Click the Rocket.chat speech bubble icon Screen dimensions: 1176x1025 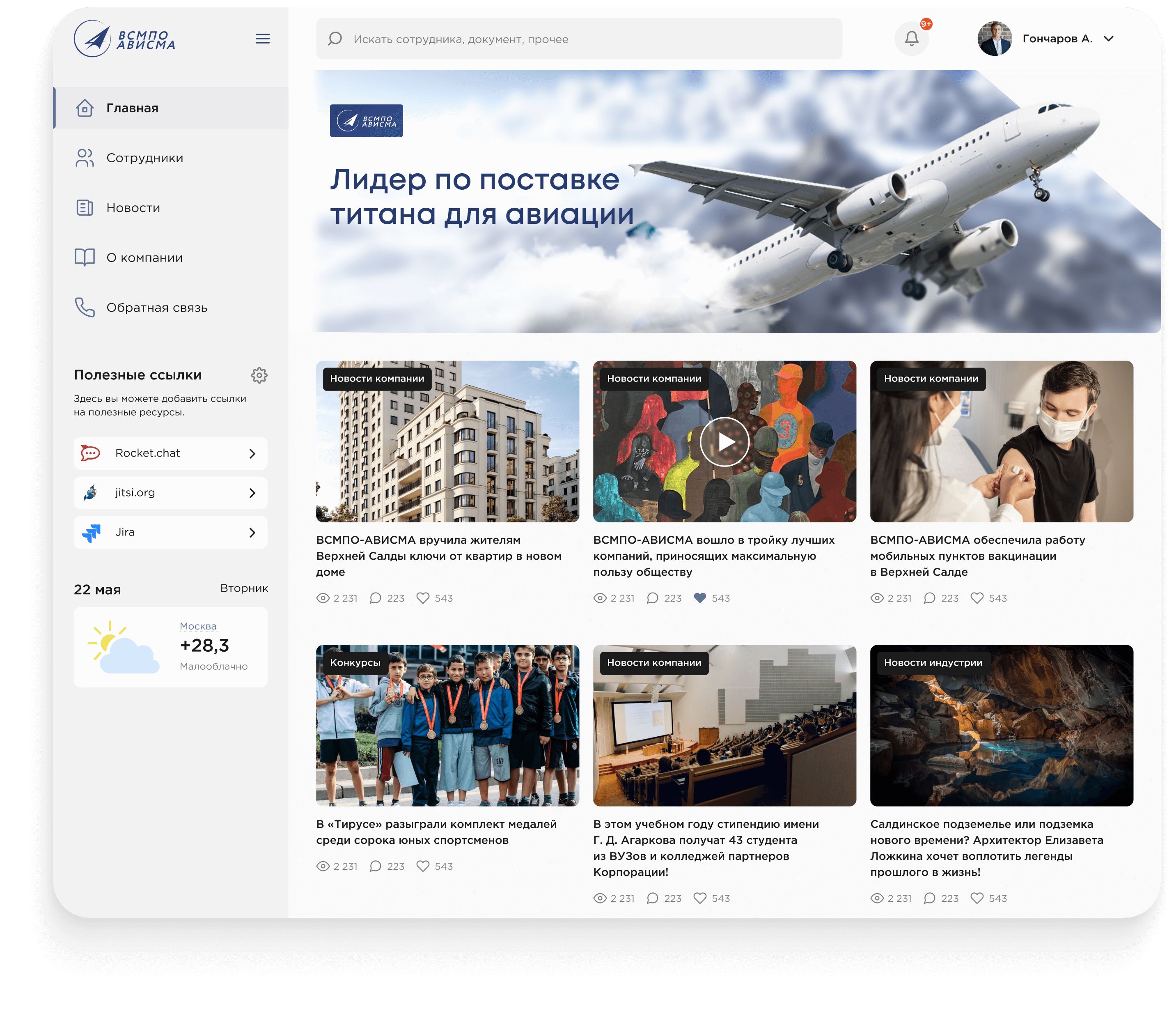coord(90,453)
